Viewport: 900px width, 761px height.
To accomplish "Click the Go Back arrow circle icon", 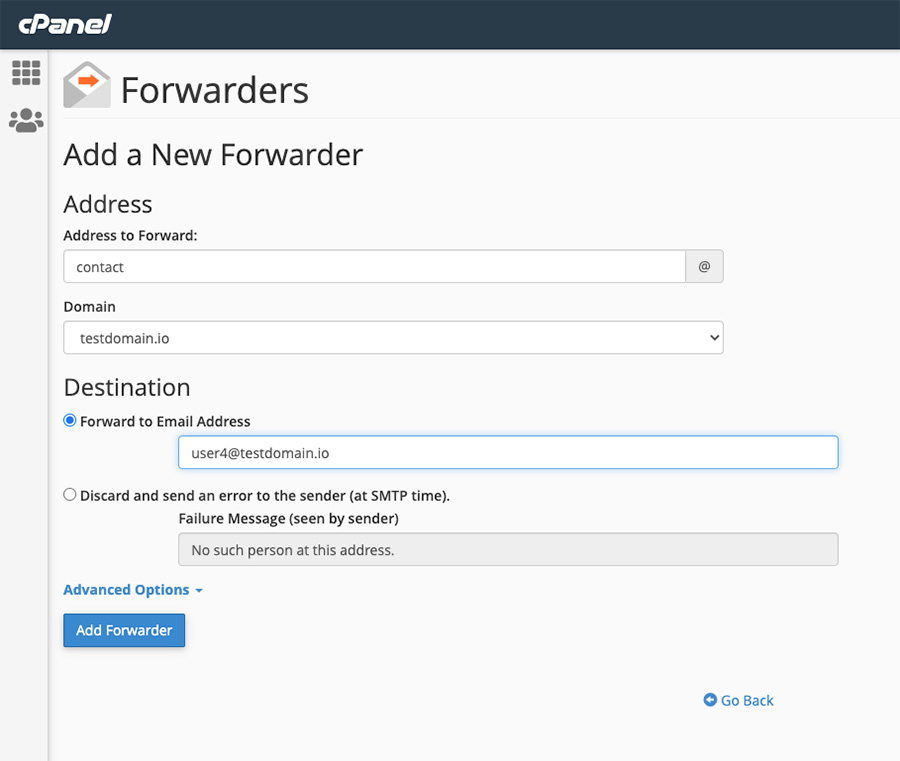I will [x=710, y=700].
